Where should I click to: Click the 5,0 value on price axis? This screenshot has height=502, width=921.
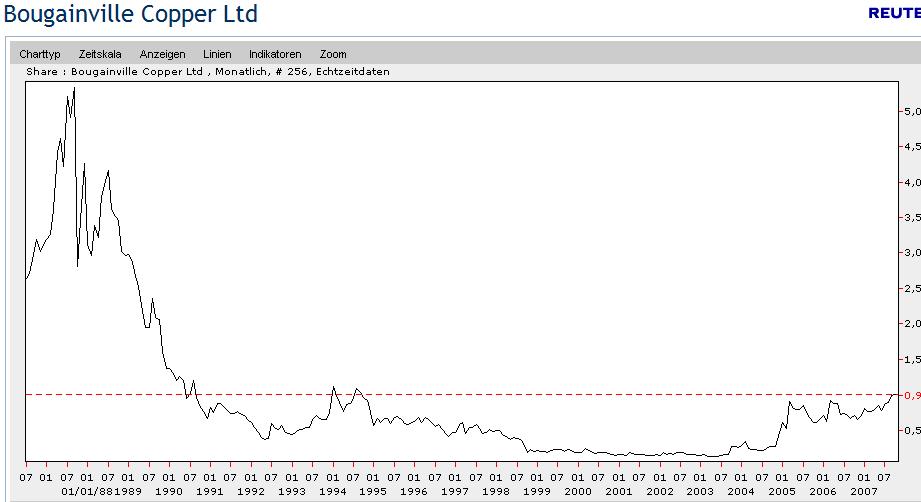(x=911, y=111)
